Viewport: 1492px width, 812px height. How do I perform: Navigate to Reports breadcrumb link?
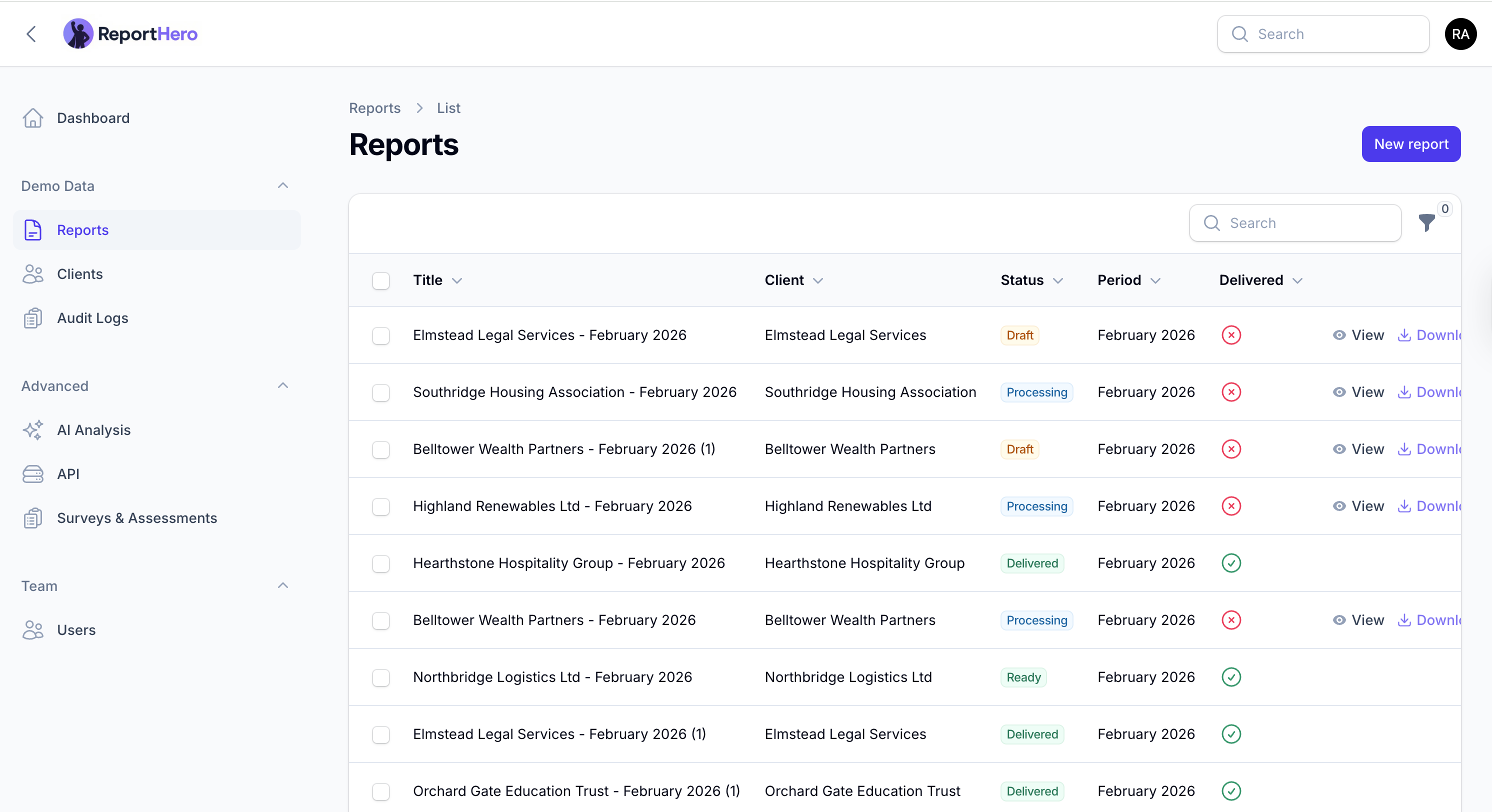(374, 107)
